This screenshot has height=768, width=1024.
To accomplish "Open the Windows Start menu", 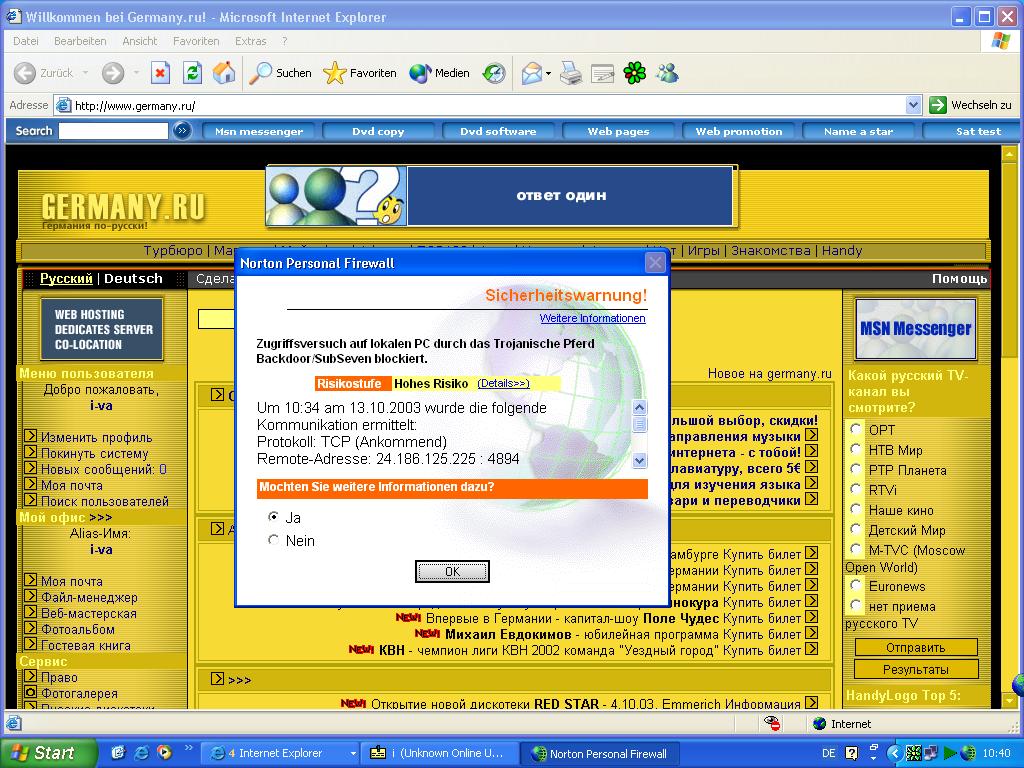I will click(x=48, y=753).
